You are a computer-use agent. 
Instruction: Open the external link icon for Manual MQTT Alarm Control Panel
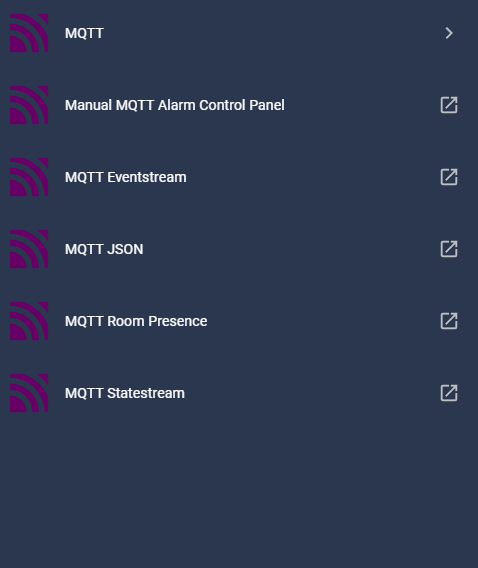click(x=449, y=105)
